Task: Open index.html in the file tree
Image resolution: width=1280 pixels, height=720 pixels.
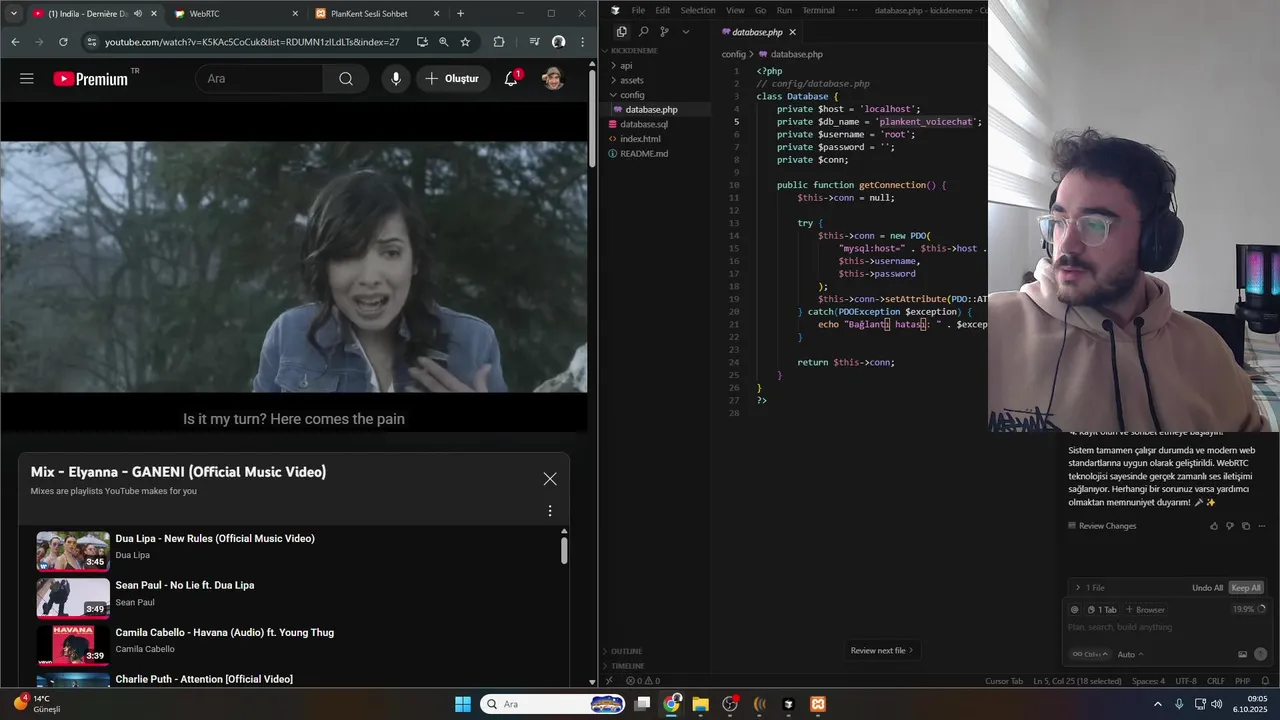Action: coord(654,139)
